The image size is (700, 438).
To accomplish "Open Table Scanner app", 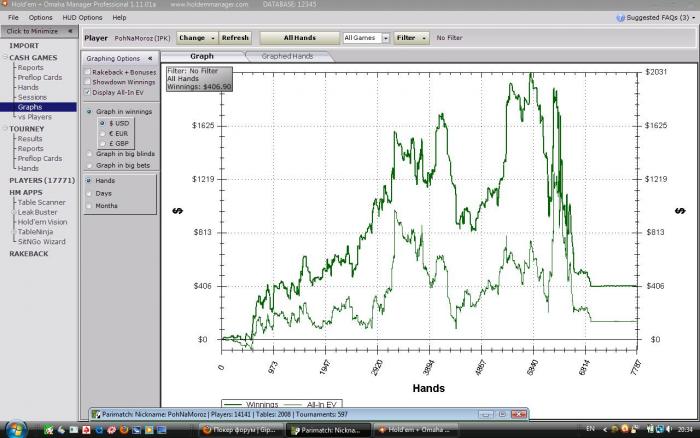I will click(42, 202).
